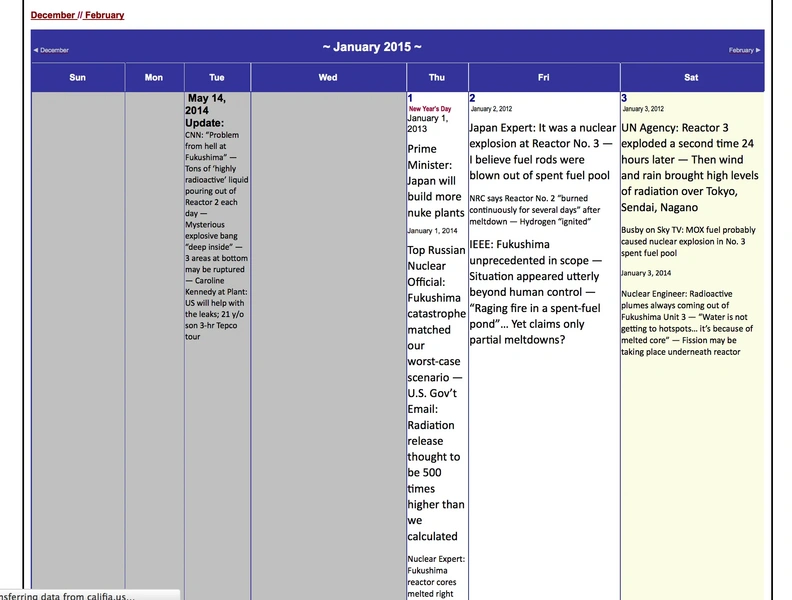
Task: Select the Fri column header
Action: coord(543,77)
